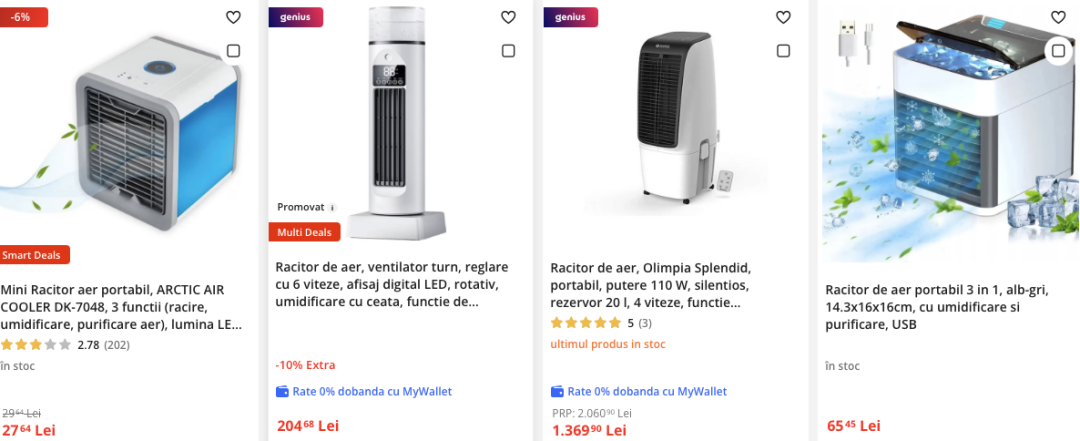Add tower fan cooler to favorites
The image size is (1080, 441).
click(x=508, y=17)
